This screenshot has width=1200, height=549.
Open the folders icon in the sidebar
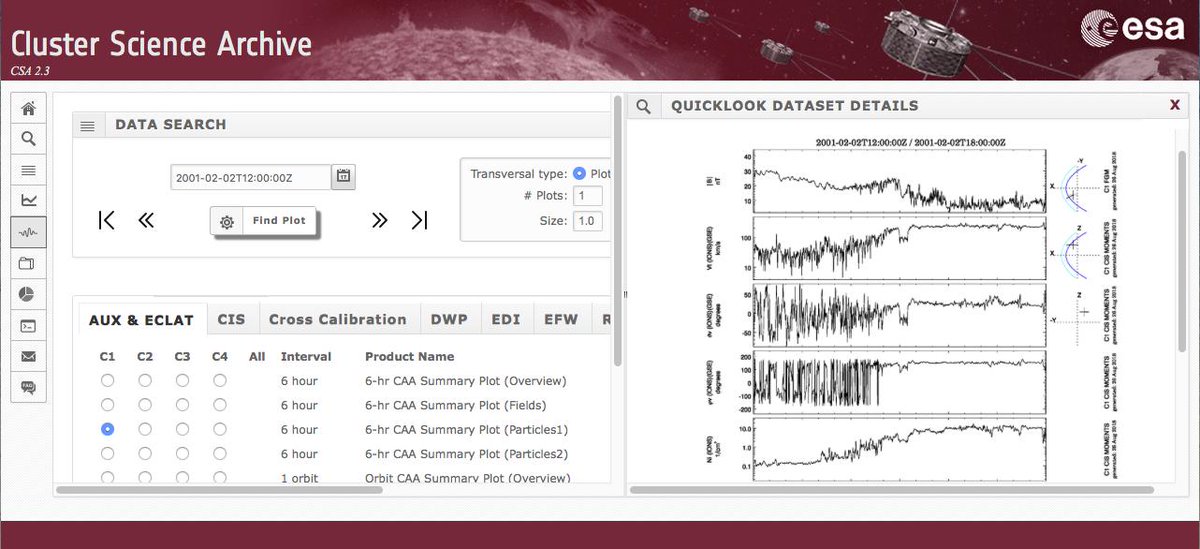click(x=28, y=263)
